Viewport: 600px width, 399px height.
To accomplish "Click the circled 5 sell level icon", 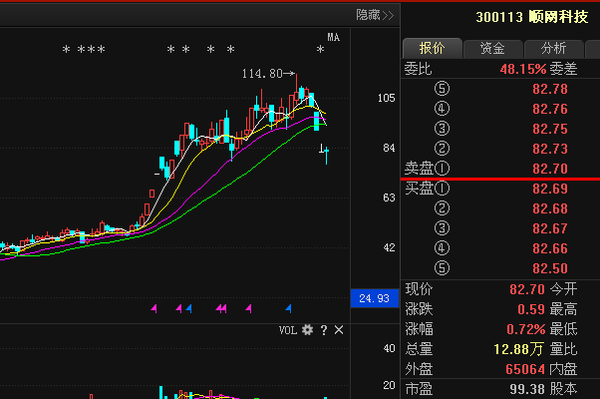I will pos(442,89).
